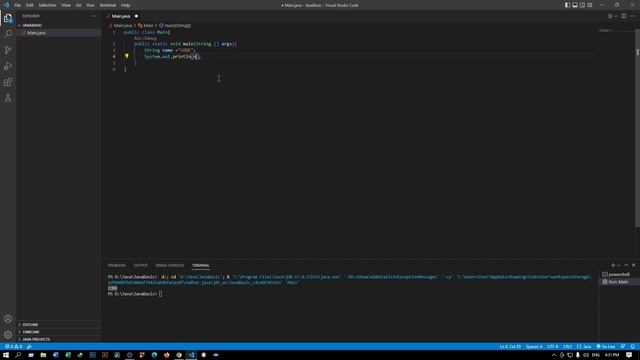Open the Run and Debug view
This screenshot has height=360, width=640.
point(8,66)
